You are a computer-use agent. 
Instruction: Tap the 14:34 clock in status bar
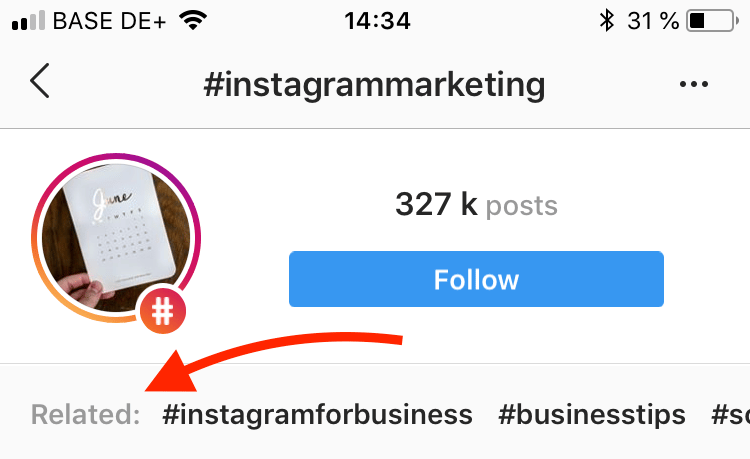pos(377,21)
